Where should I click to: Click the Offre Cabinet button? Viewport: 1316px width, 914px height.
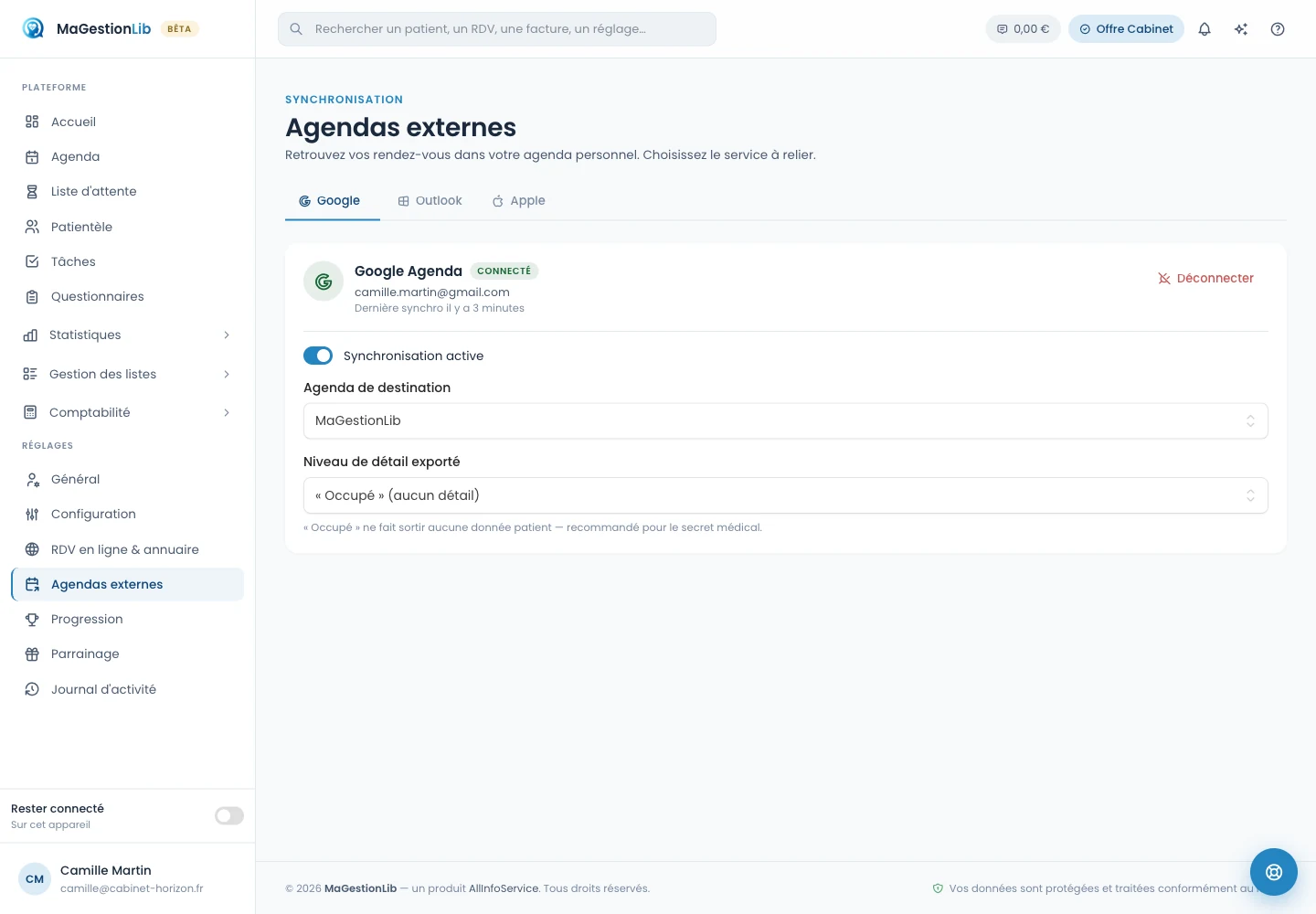[x=1126, y=29]
